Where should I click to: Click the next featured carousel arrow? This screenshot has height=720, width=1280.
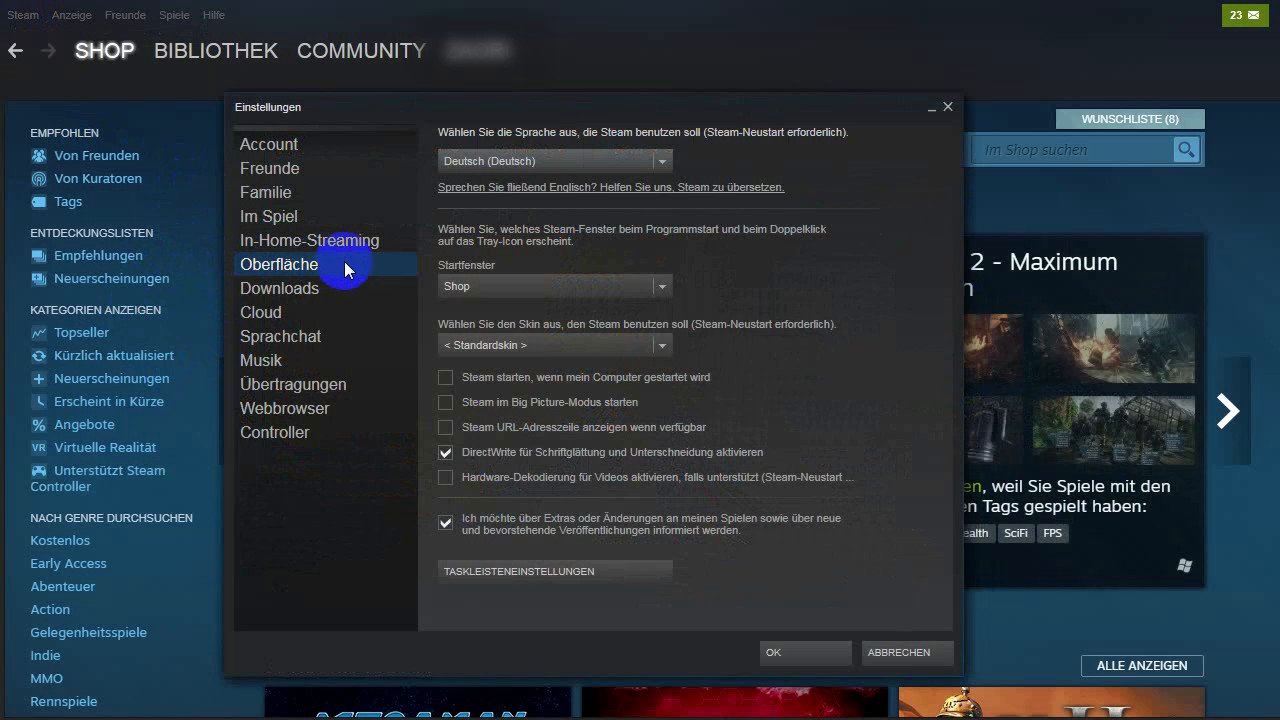pyautogui.click(x=1228, y=411)
